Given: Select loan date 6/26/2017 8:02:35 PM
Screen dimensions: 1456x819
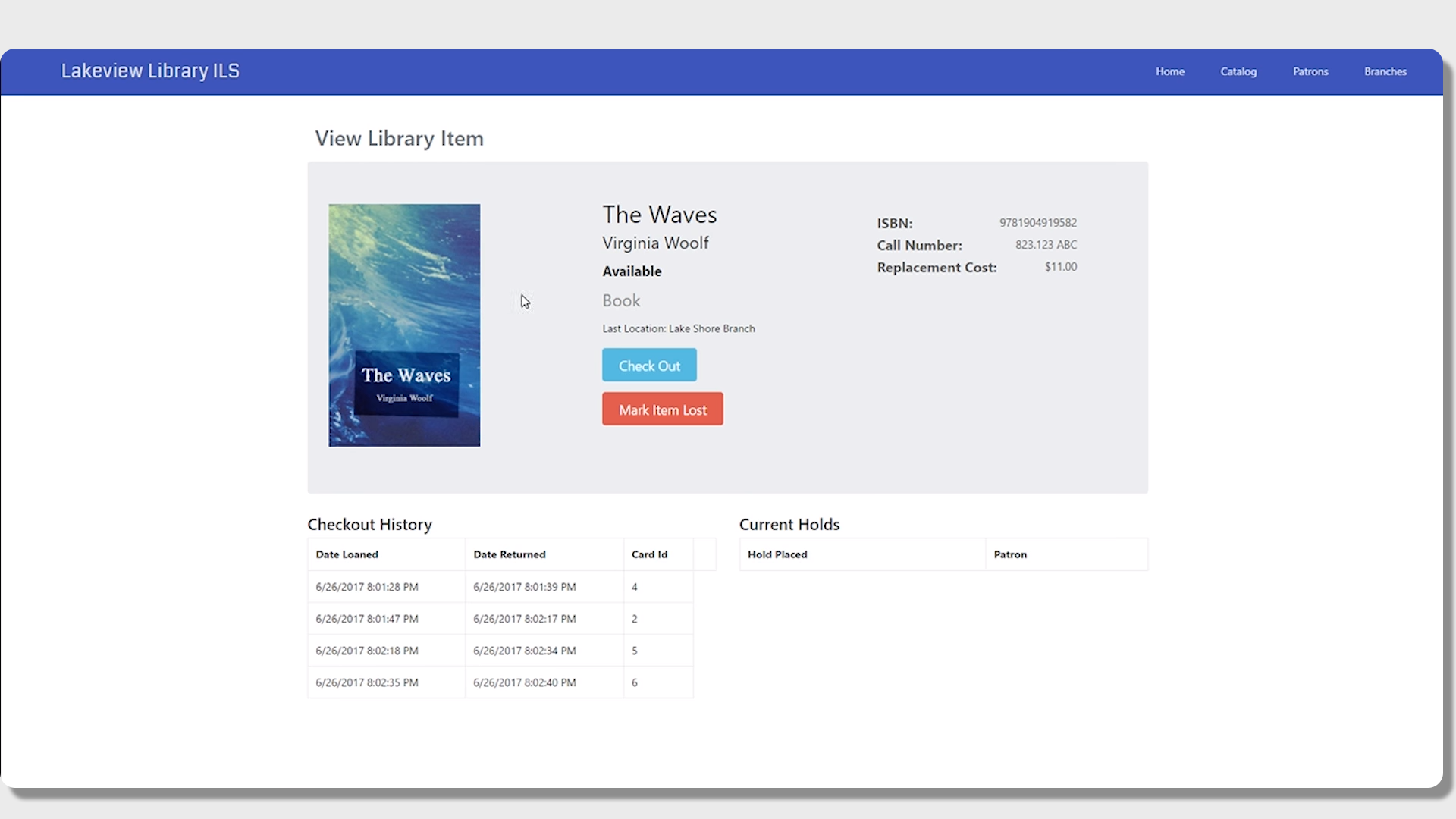Looking at the screenshot, I should (367, 682).
